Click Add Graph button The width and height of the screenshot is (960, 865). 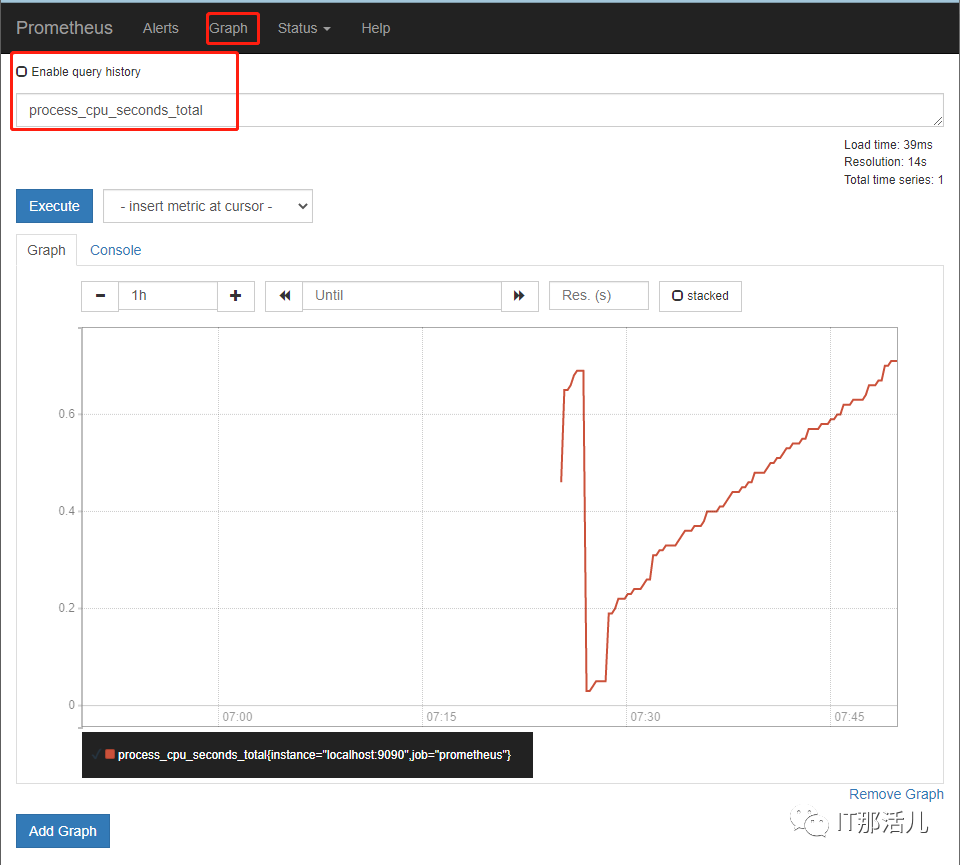(x=63, y=831)
